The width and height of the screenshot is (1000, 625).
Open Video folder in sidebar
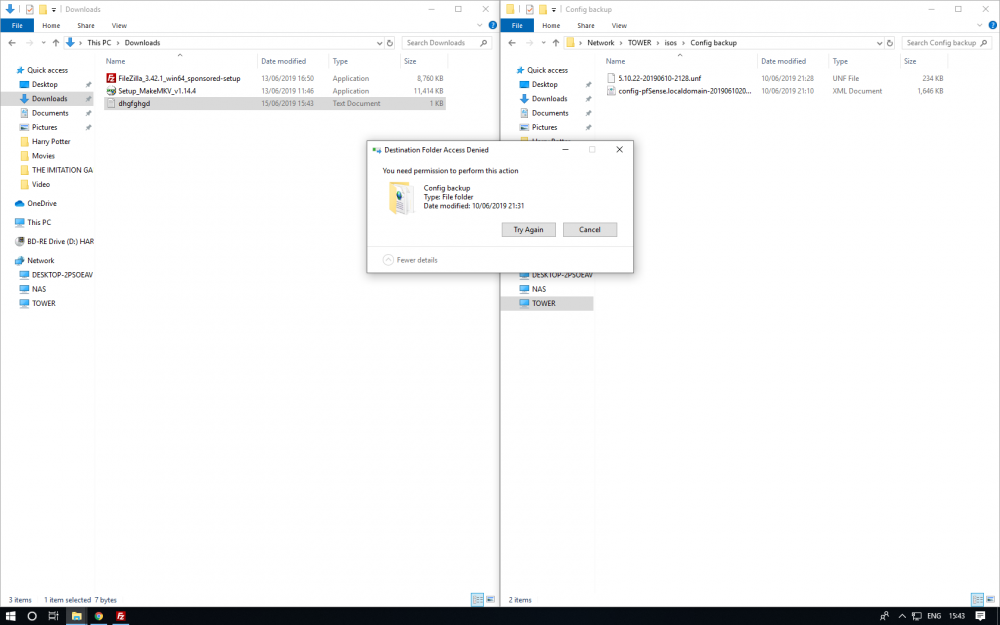click(x=41, y=184)
